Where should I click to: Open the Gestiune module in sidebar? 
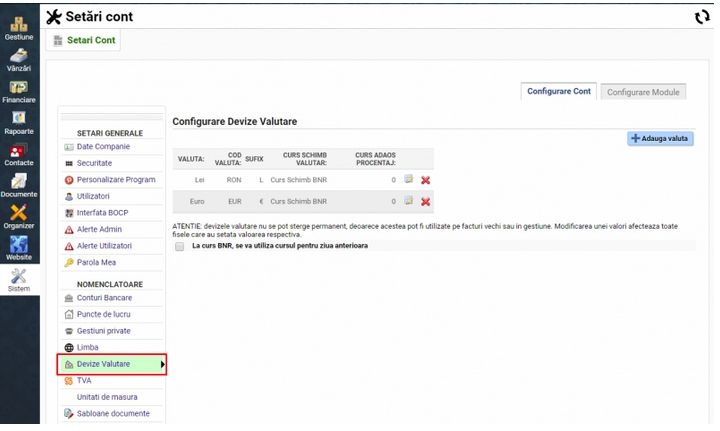click(19, 25)
